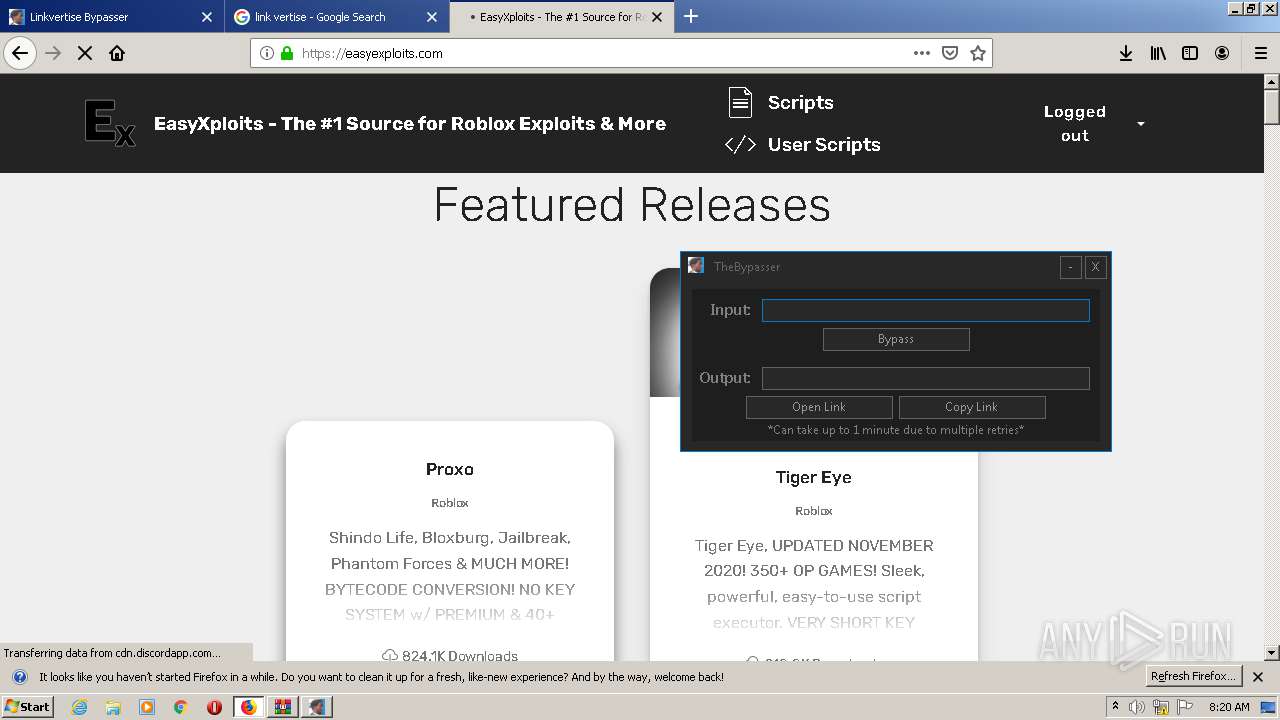Image resolution: width=1280 pixels, height=720 pixels.
Task: Open a new browser tab
Action: coord(691,16)
